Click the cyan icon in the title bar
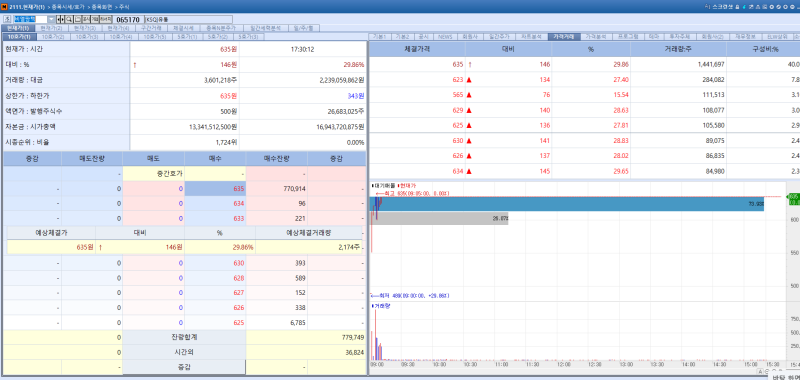 (744, 7)
